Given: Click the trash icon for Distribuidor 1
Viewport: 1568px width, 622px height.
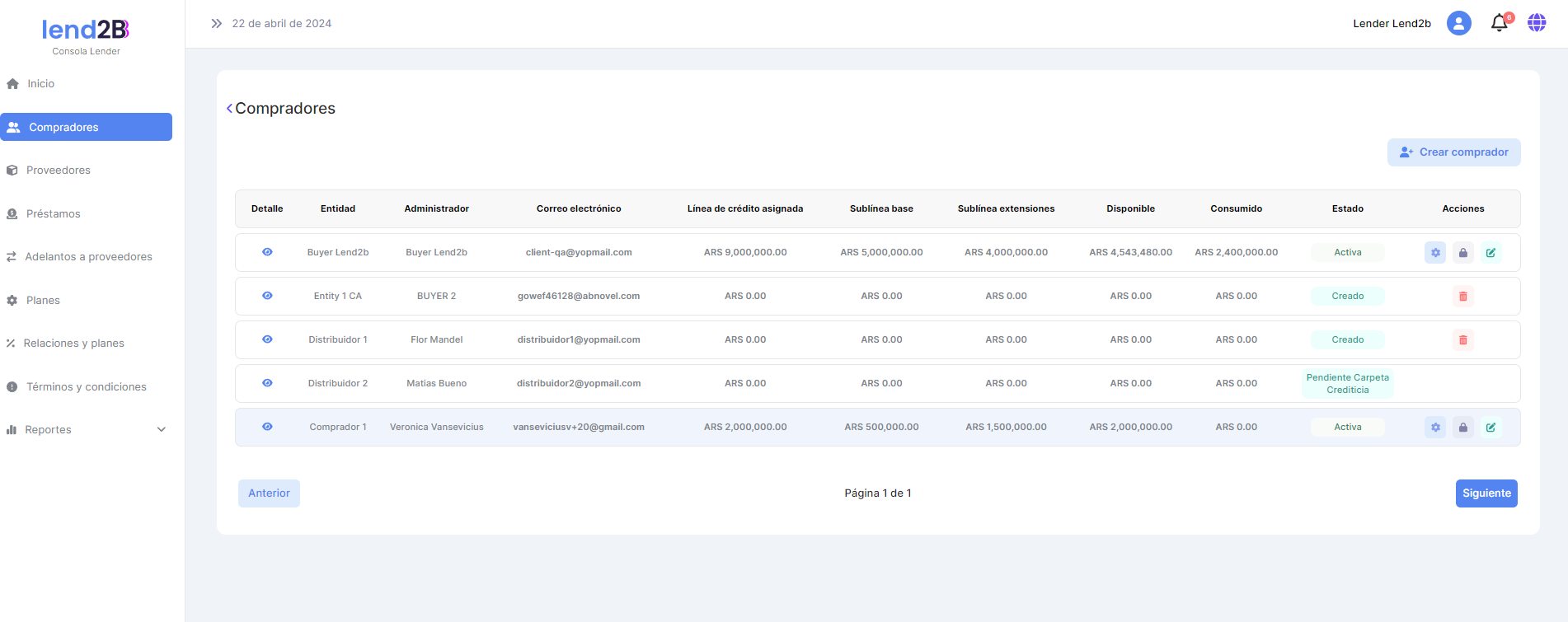Looking at the screenshot, I should pyautogui.click(x=1463, y=340).
